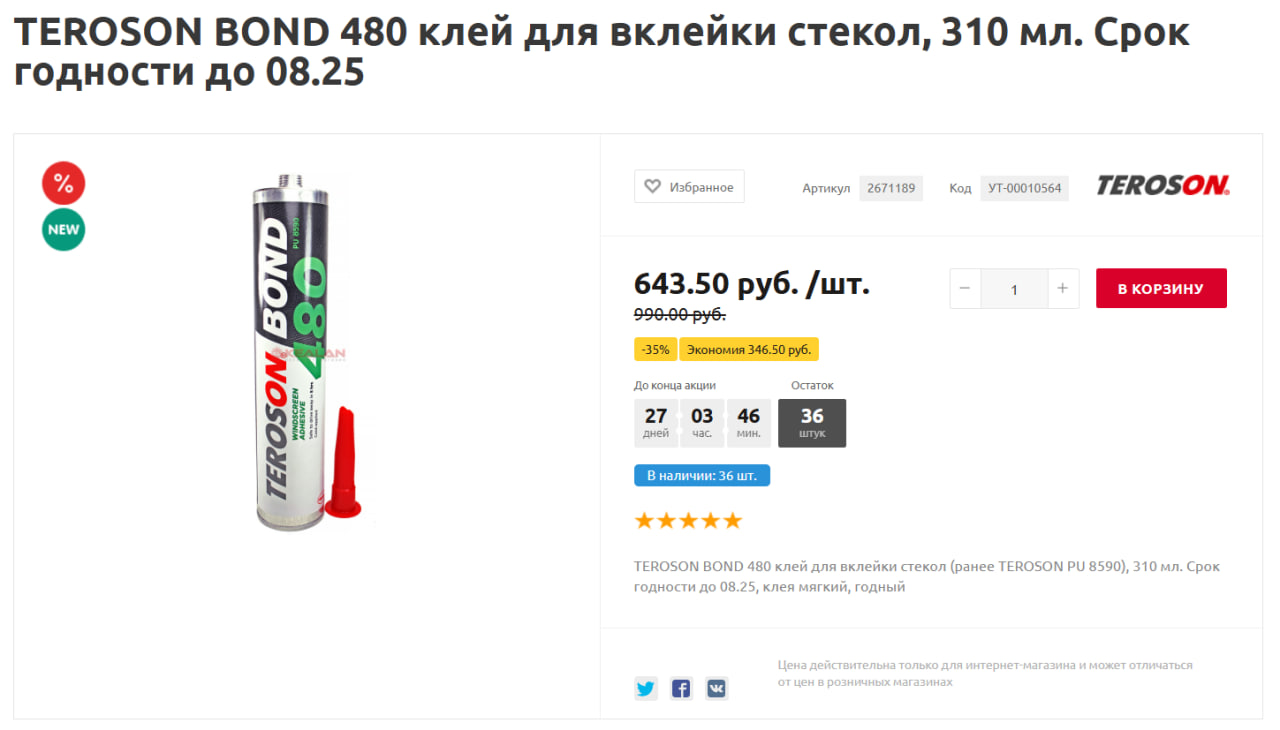Decrease quantity with the minus button

(x=965, y=288)
